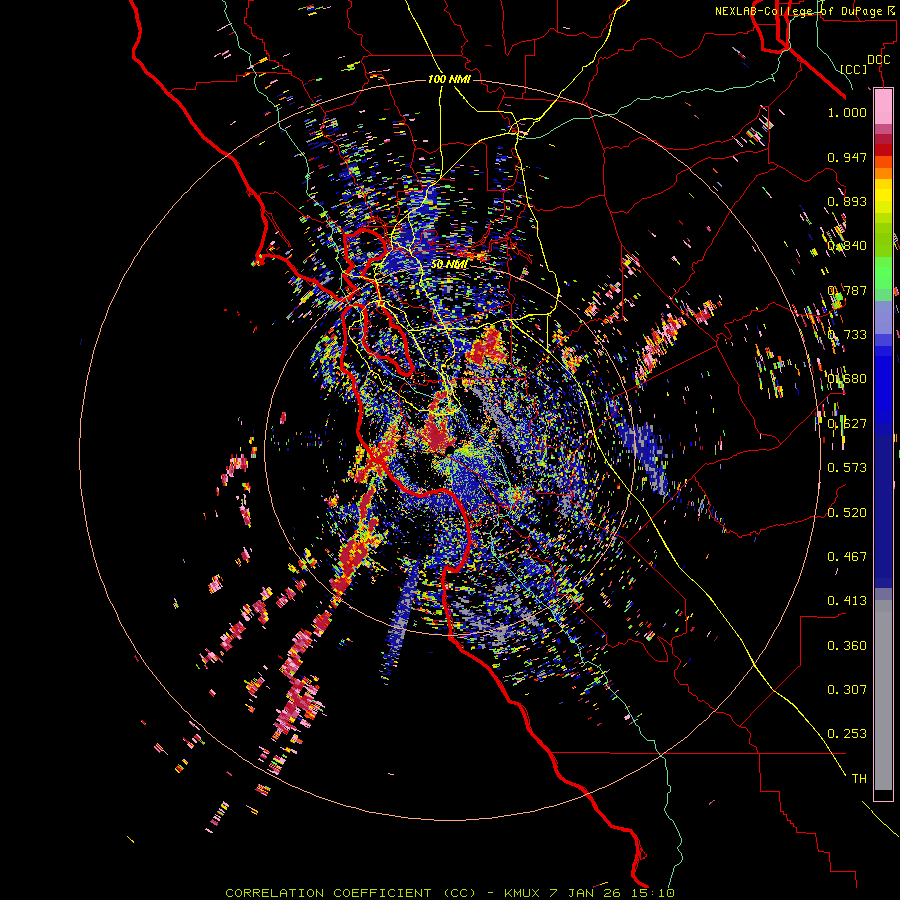
Task: Select the 0.307 legend value
Action: coord(847,689)
